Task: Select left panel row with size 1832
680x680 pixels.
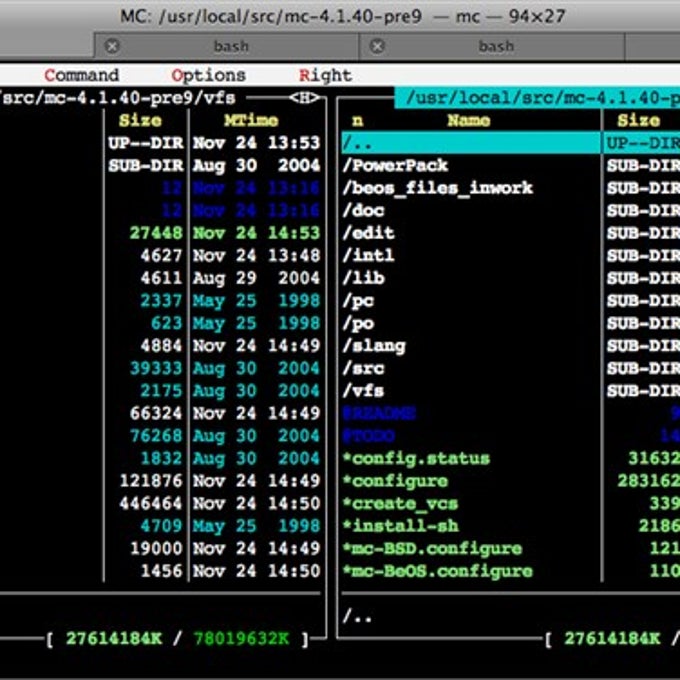Action: pyautogui.click(x=160, y=459)
